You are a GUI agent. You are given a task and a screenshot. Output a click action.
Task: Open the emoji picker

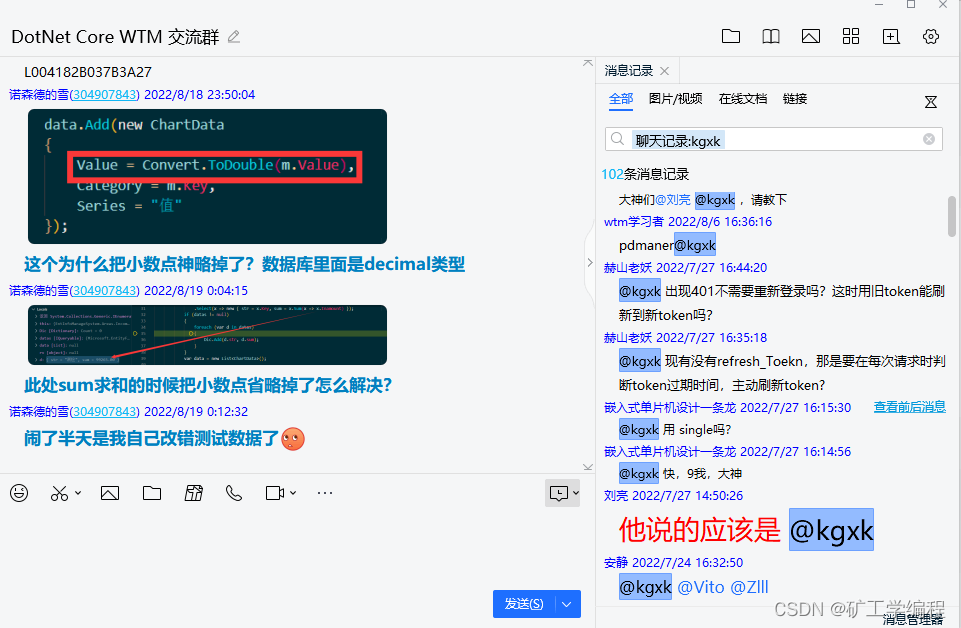(19, 492)
